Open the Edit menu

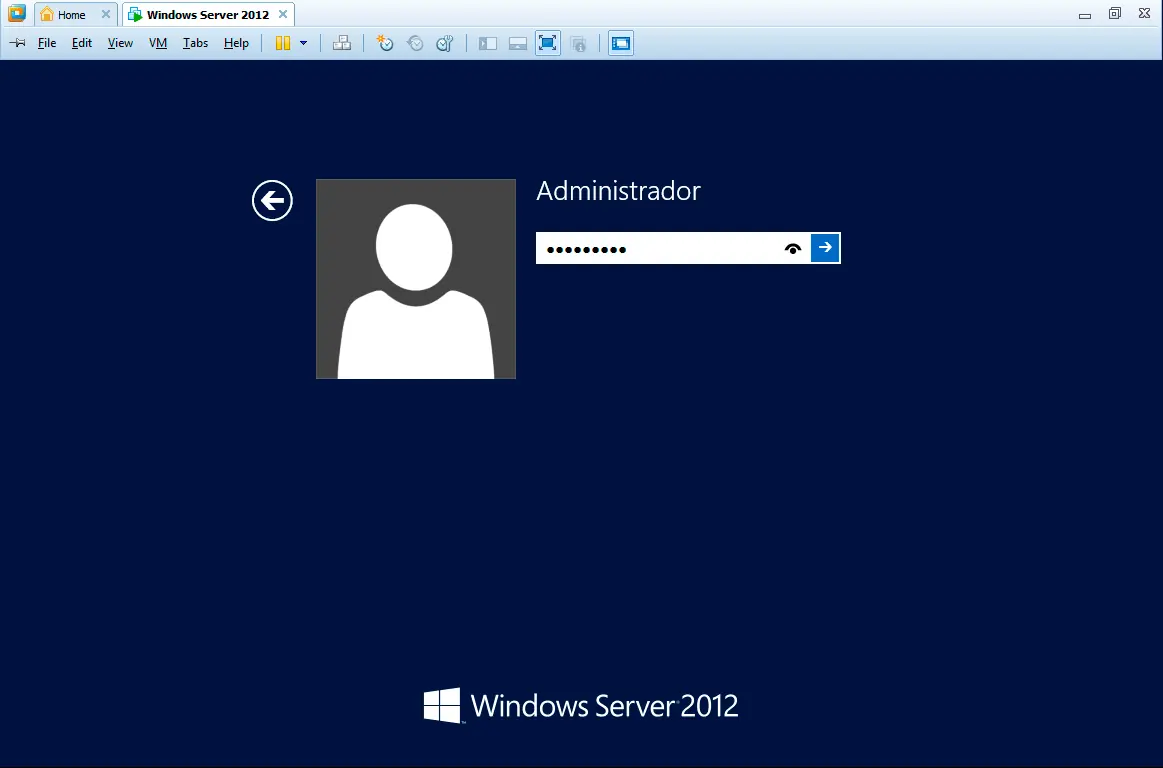point(82,43)
